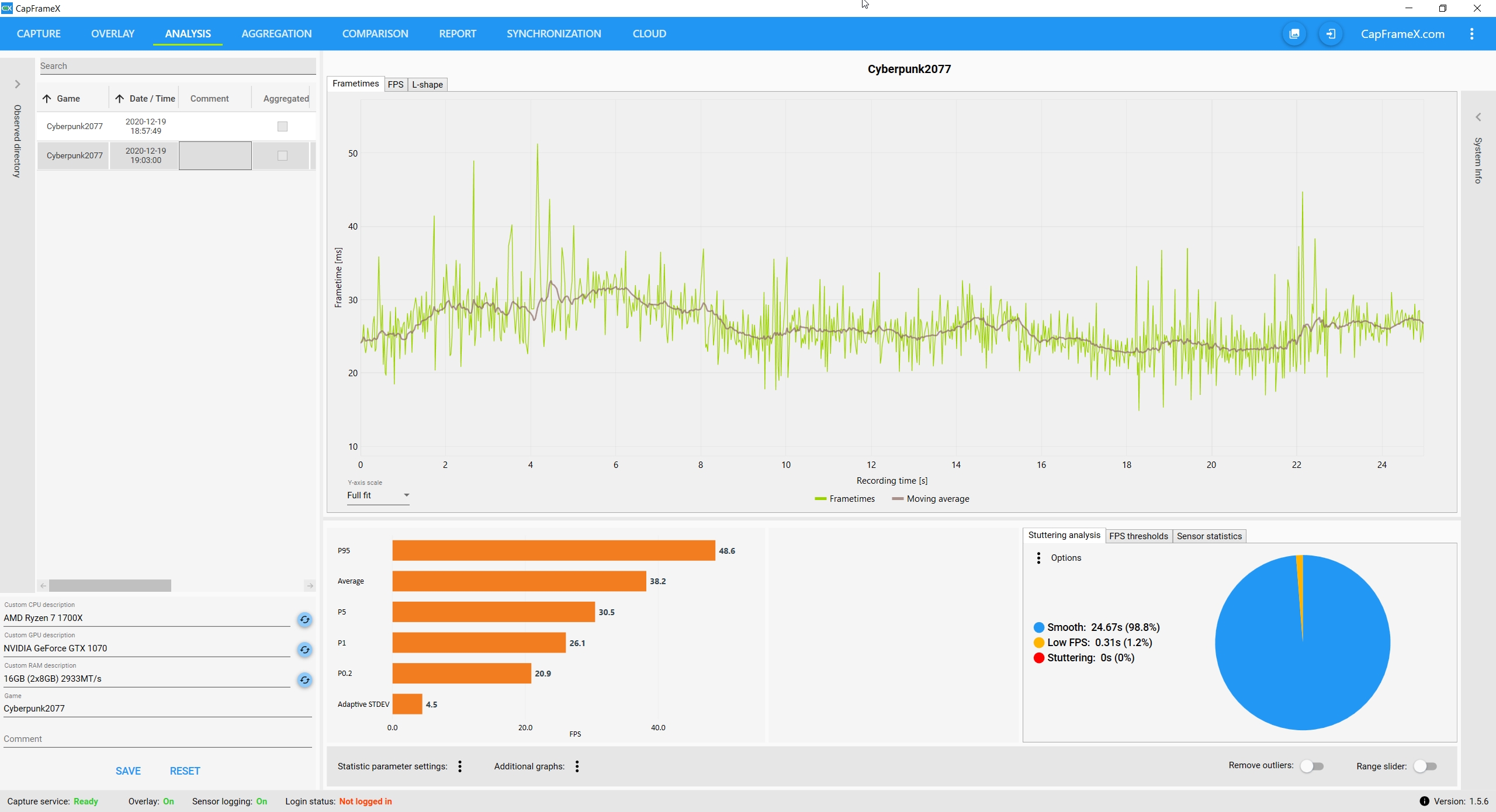Image resolution: width=1496 pixels, height=812 pixels.
Task: Click the SAVE button
Action: (x=128, y=771)
